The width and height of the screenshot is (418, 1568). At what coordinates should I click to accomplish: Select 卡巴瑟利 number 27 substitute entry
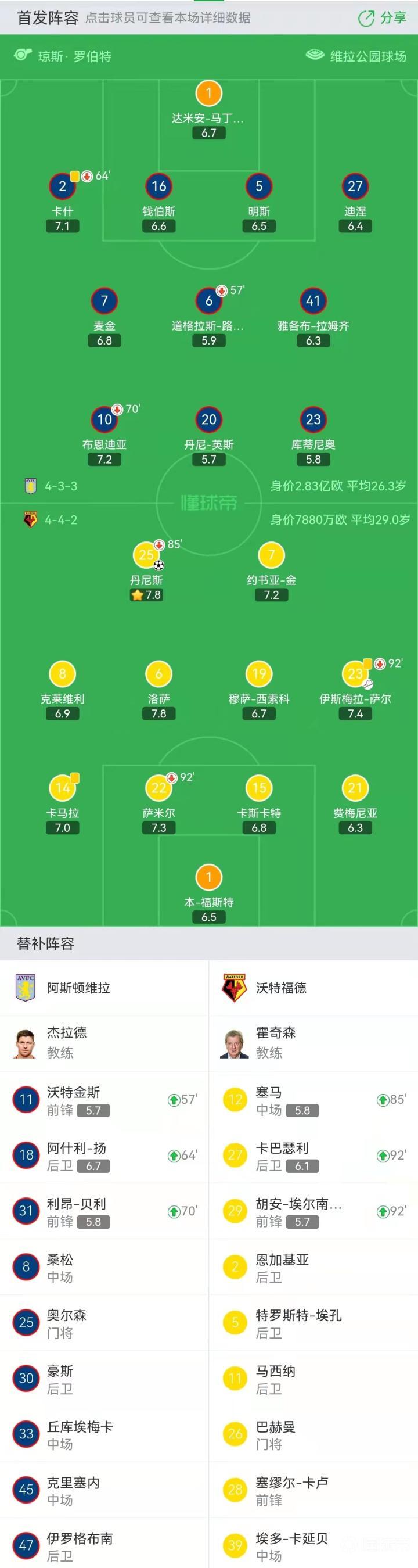(x=313, y=1156)
